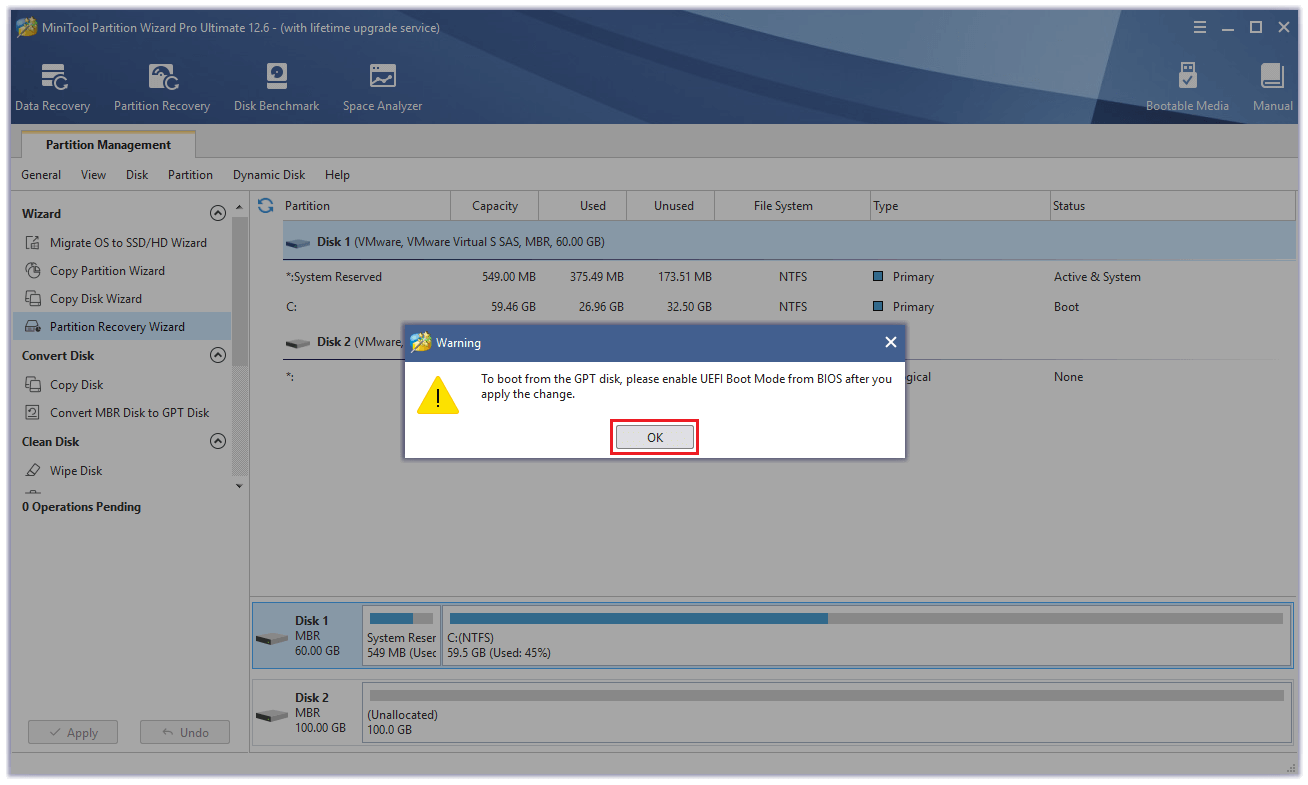Open Data Recovery tool
The image size is (1308, 785).
coord(52,88)
